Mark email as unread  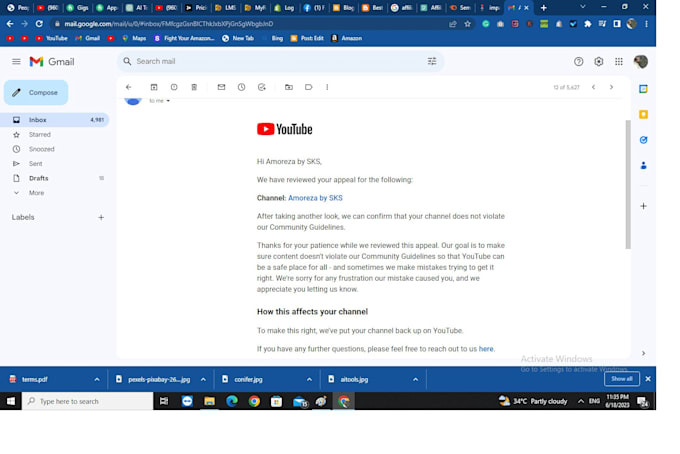click(x=221, y=87)
